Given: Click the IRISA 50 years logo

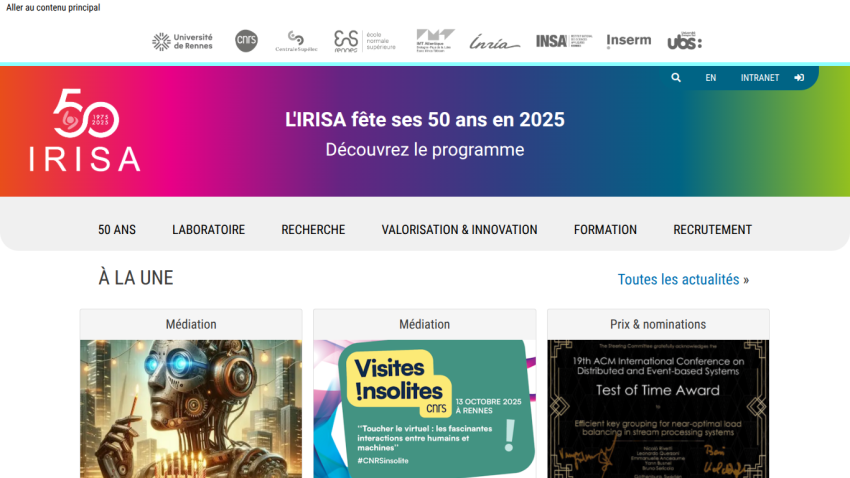Looking at the screenshot, I should (x=85, y=130).
